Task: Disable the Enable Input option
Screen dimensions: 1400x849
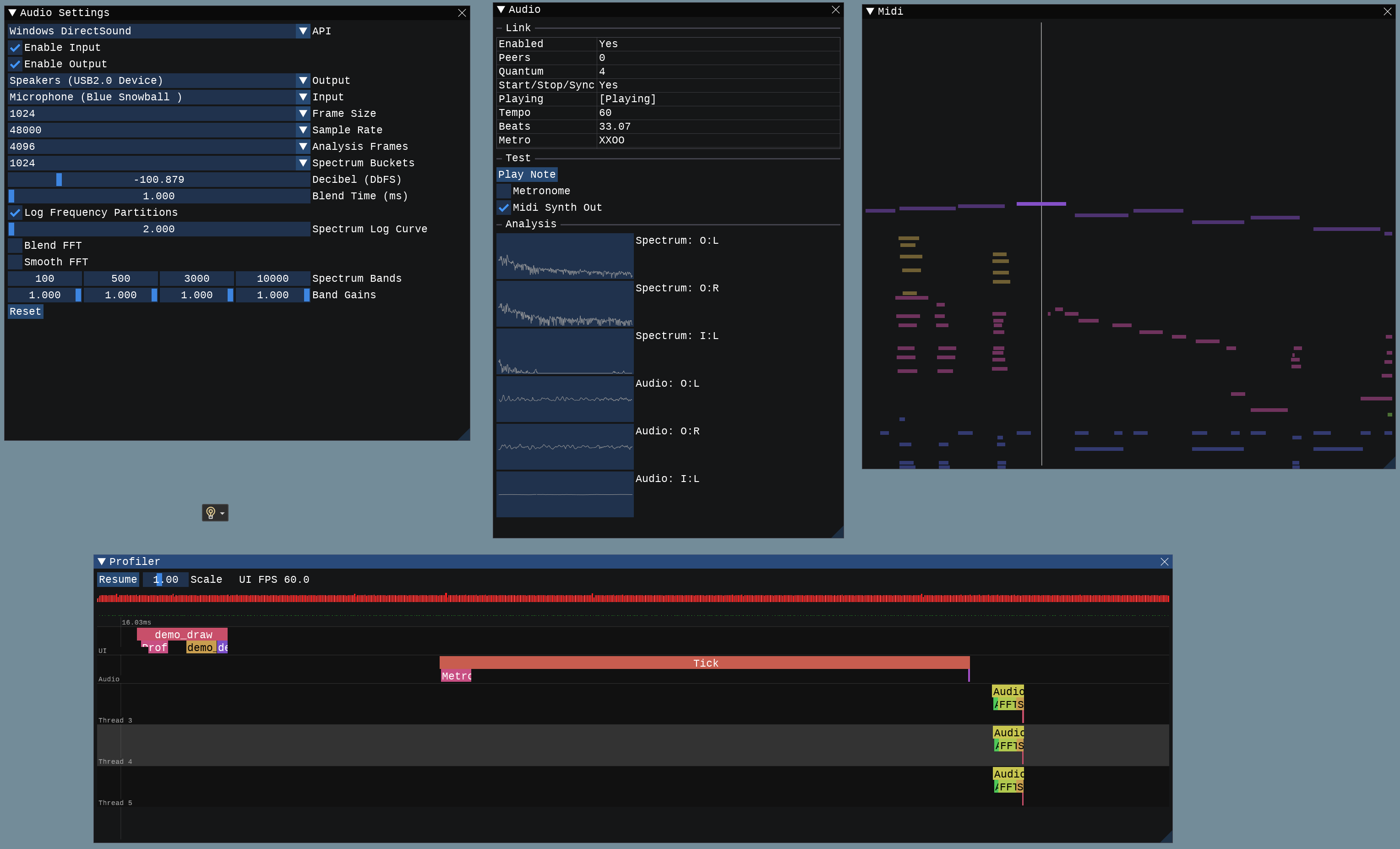Action: 15,48
